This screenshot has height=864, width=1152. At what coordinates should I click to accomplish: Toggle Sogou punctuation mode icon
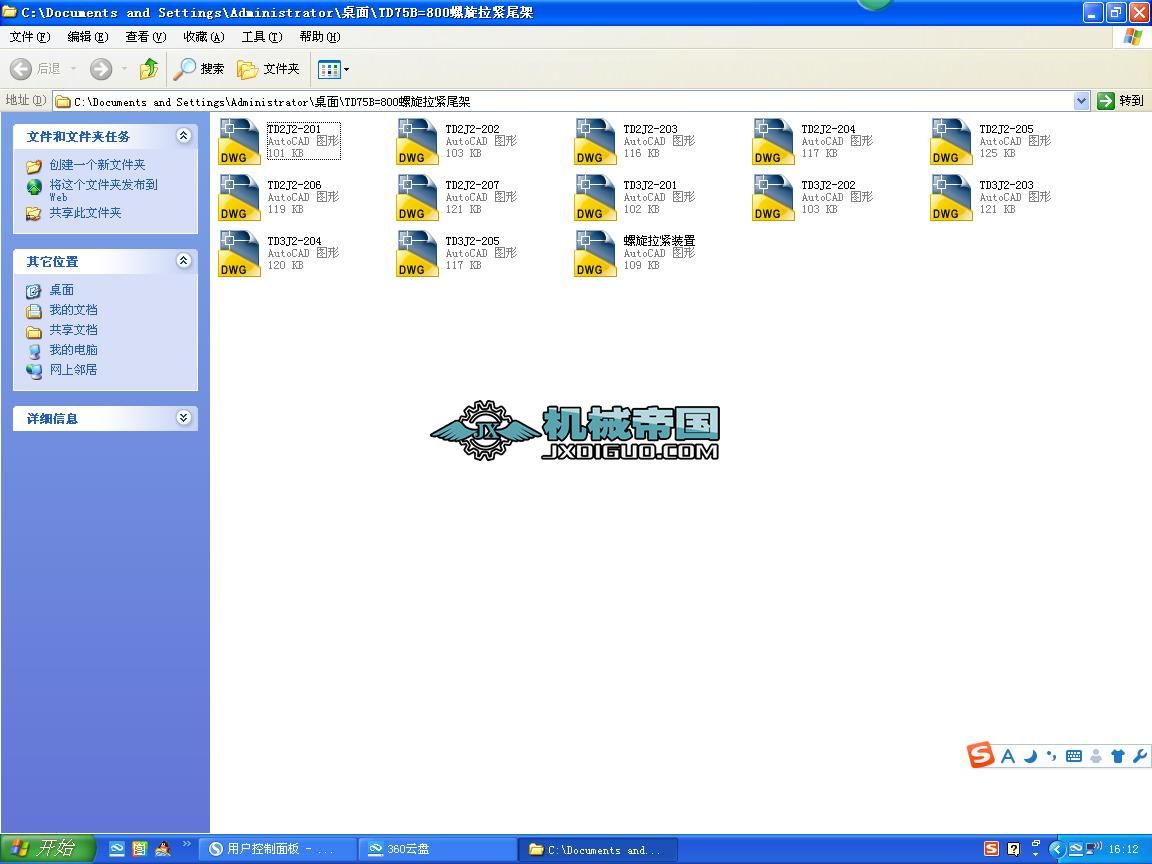1051,756
